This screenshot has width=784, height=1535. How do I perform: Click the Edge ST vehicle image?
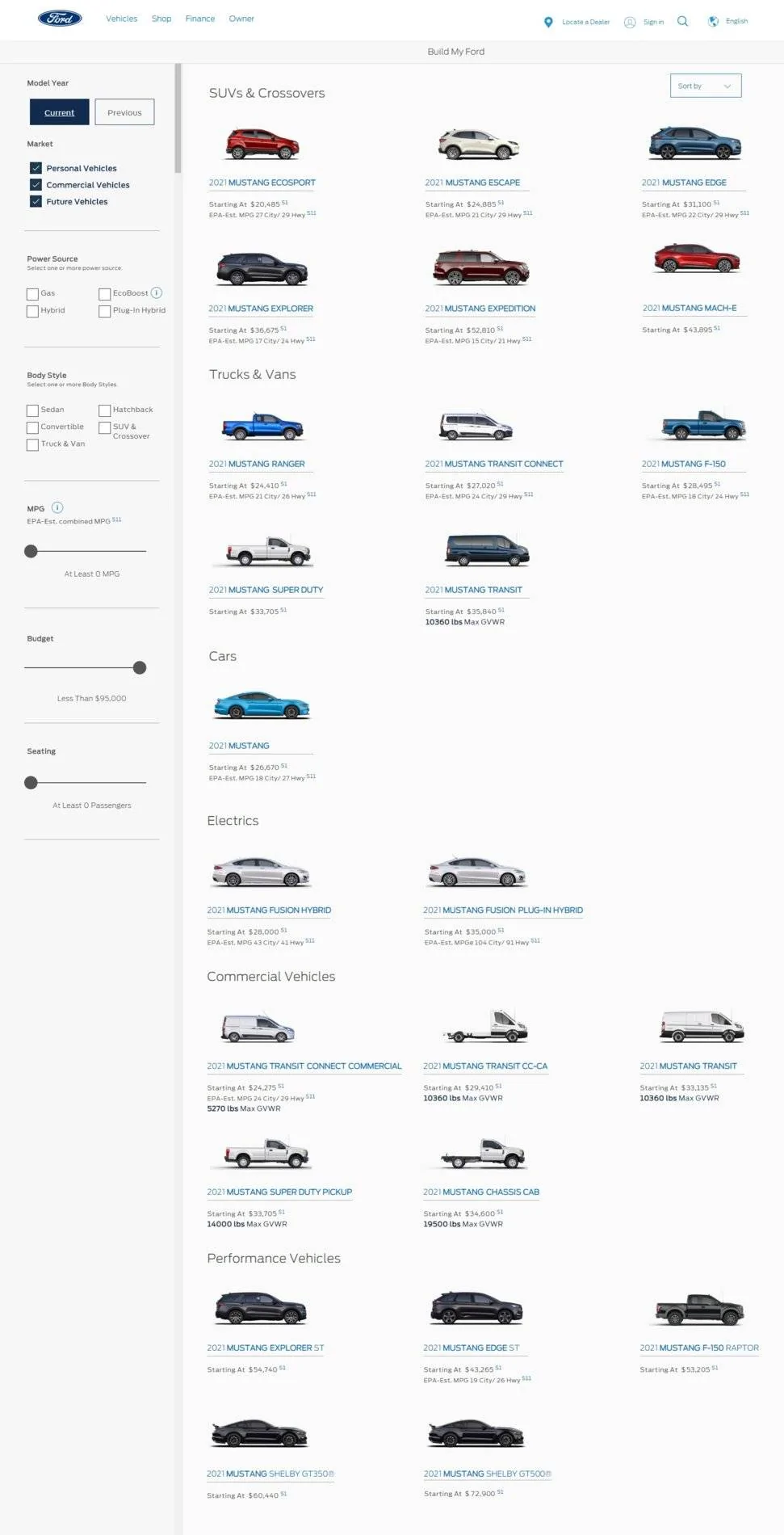tap(476, 1309)
